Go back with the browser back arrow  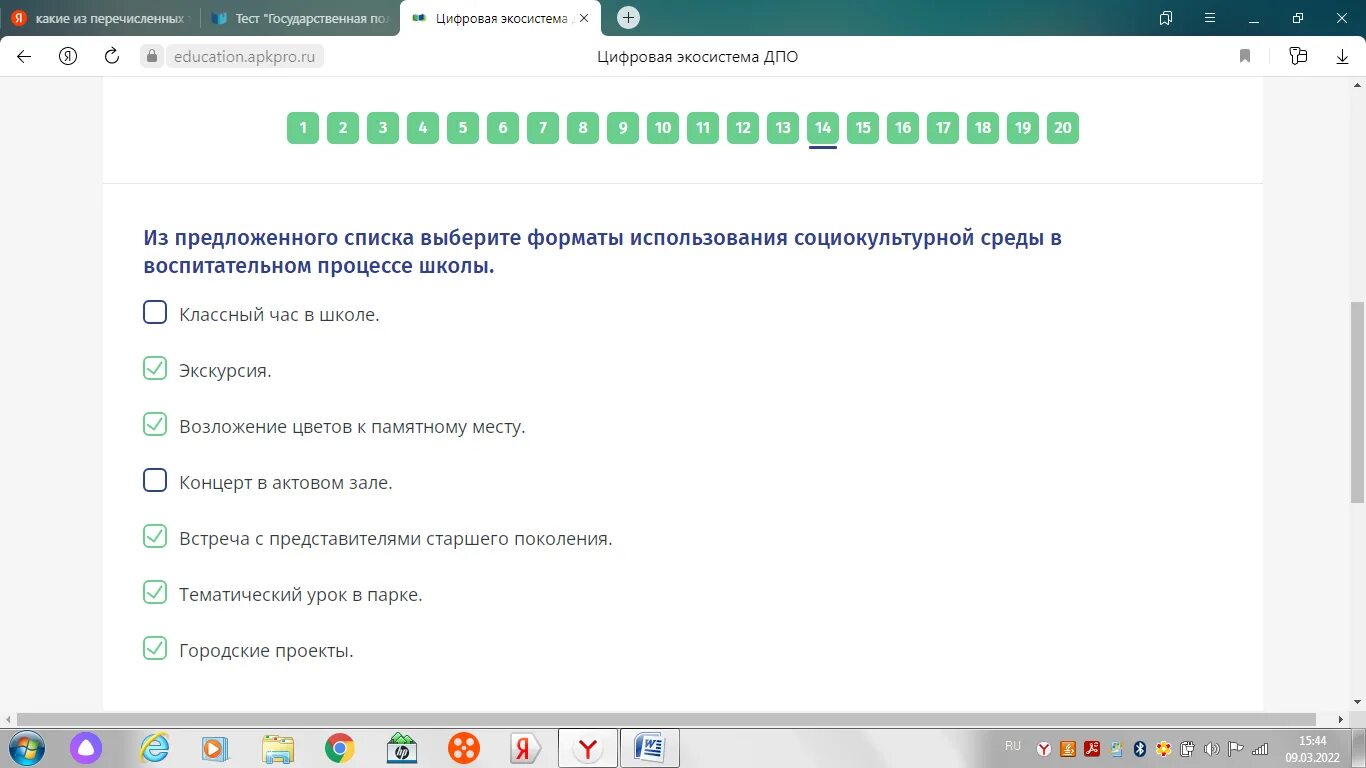tap(24, 57)
